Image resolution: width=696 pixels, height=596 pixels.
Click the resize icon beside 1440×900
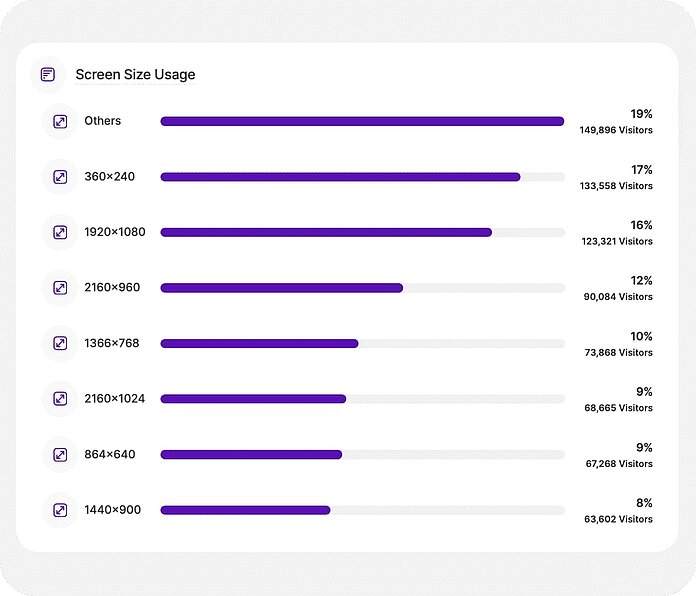click(60, 510)
